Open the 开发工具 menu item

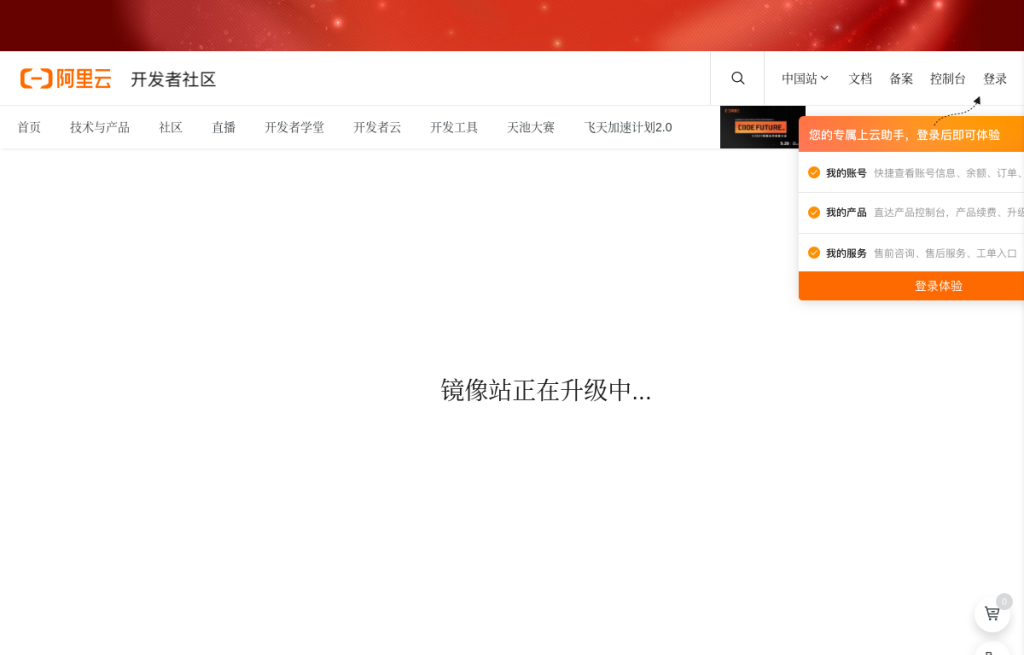(454, 127)
